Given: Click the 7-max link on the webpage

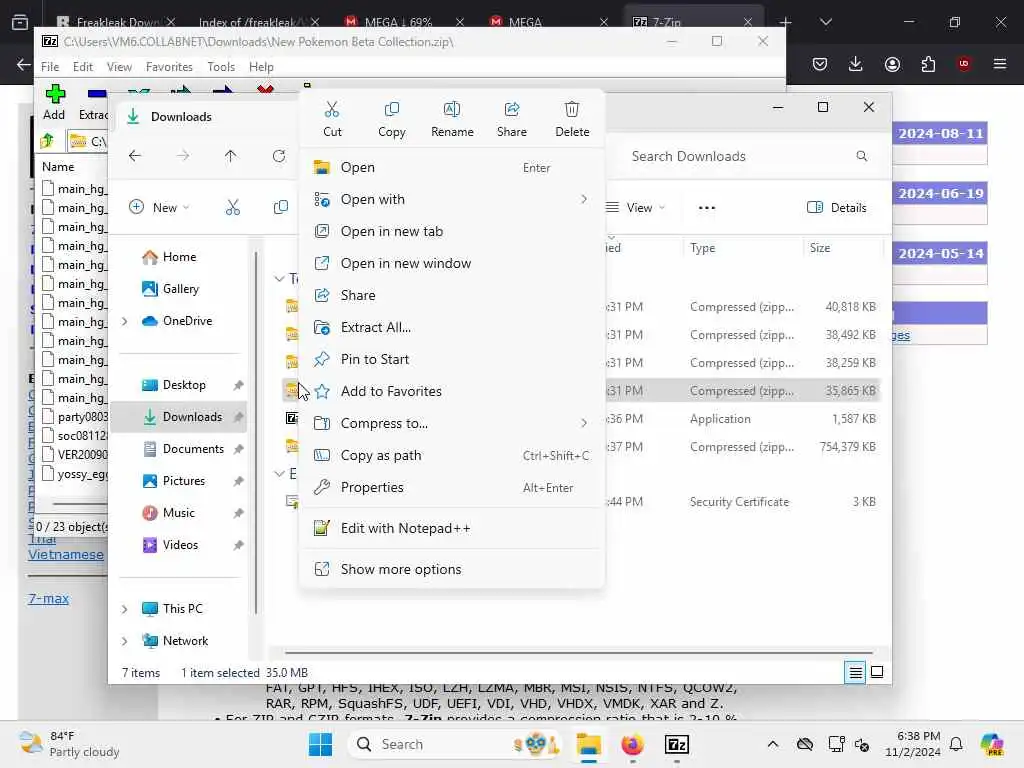Looking at the screenshot, I should click(48, 598).
